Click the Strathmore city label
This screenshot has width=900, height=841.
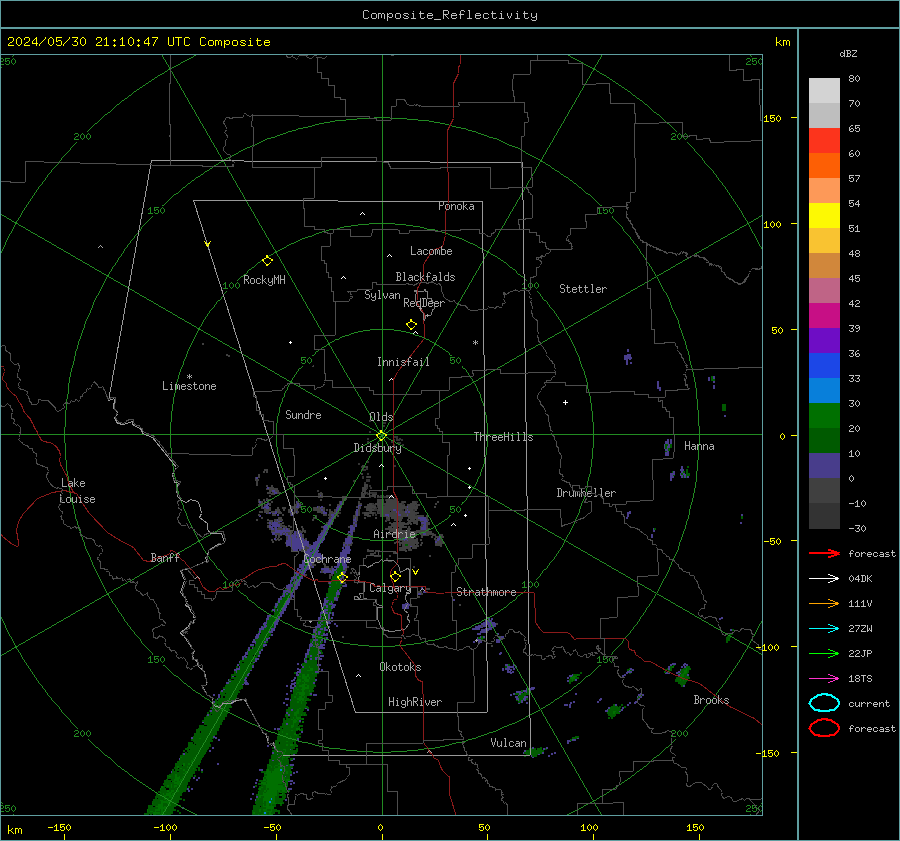(x=486, y=592)
